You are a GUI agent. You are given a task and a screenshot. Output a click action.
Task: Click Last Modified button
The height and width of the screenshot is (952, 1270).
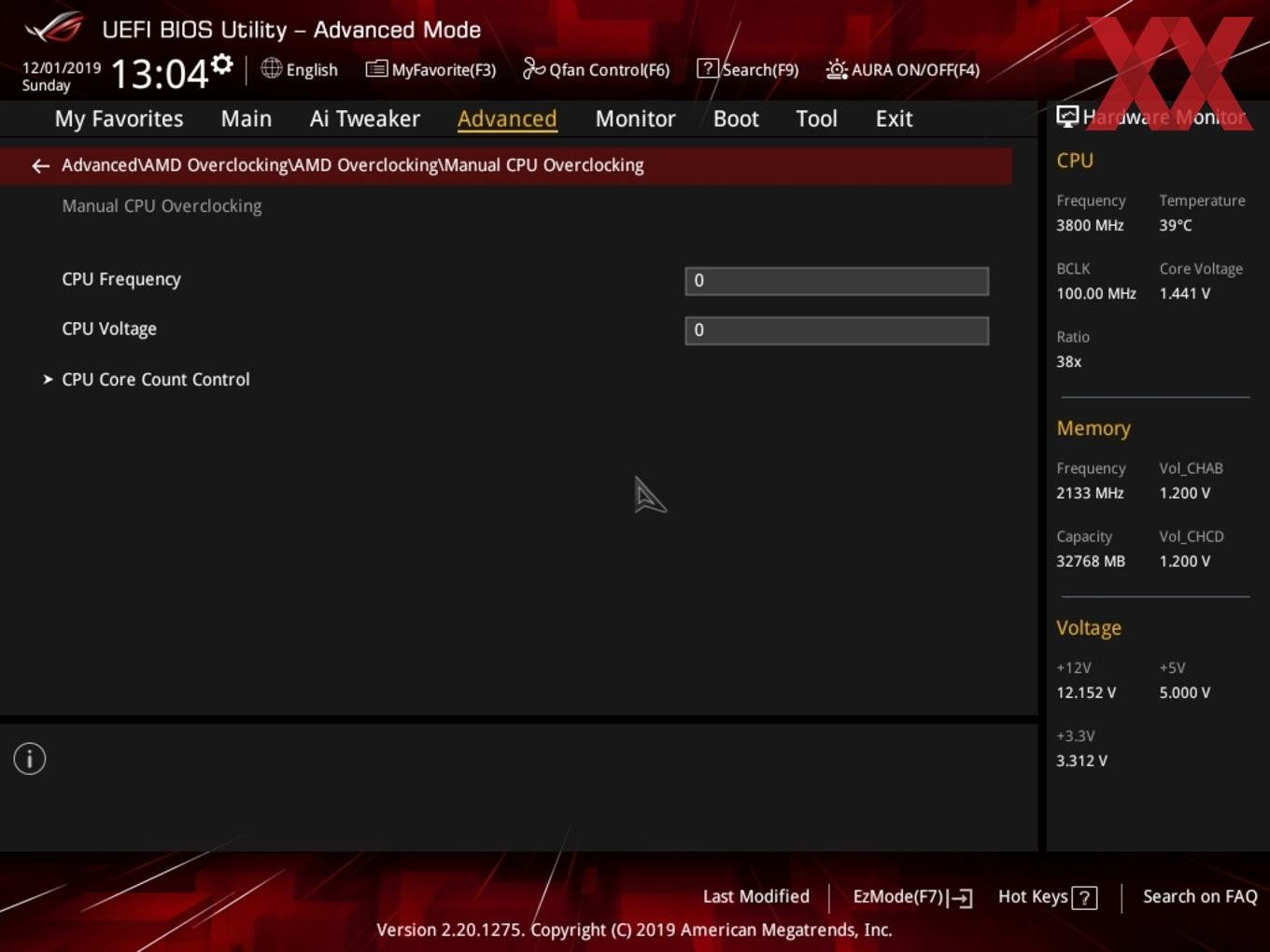[755, 897]
